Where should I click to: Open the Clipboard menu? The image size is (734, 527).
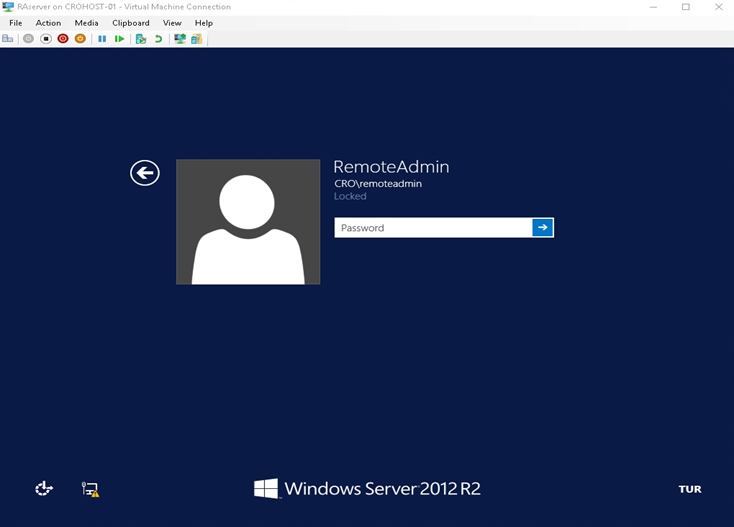point(131,23)
